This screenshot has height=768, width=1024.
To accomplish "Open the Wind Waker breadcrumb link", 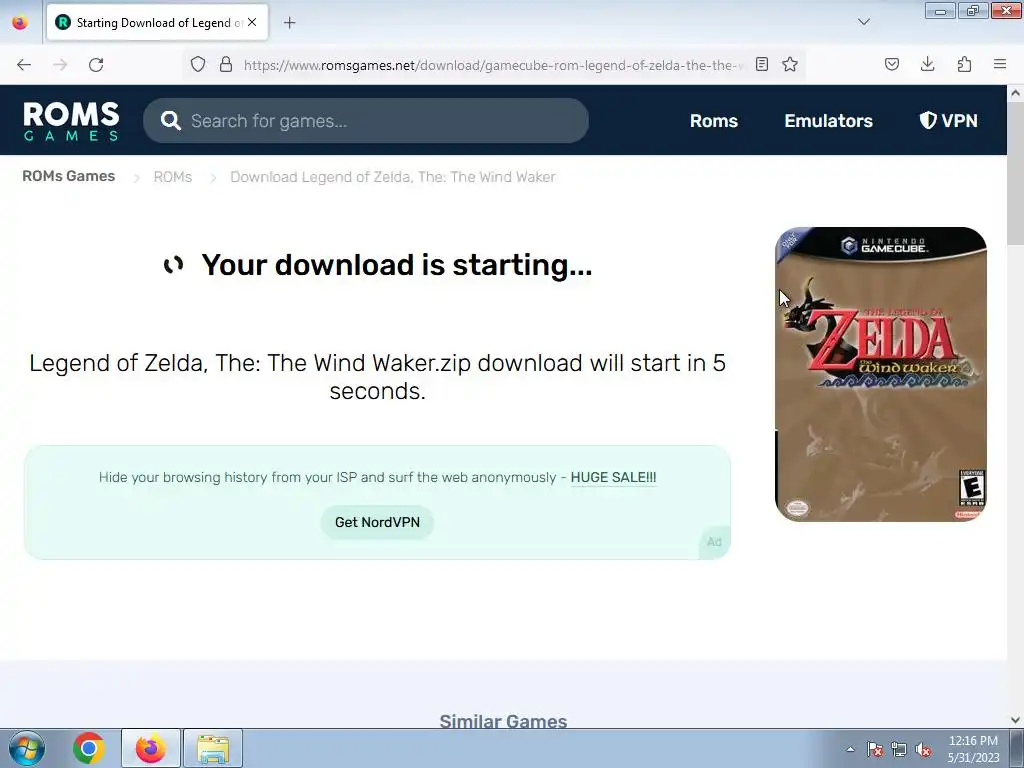I will [x=392, y=177].
